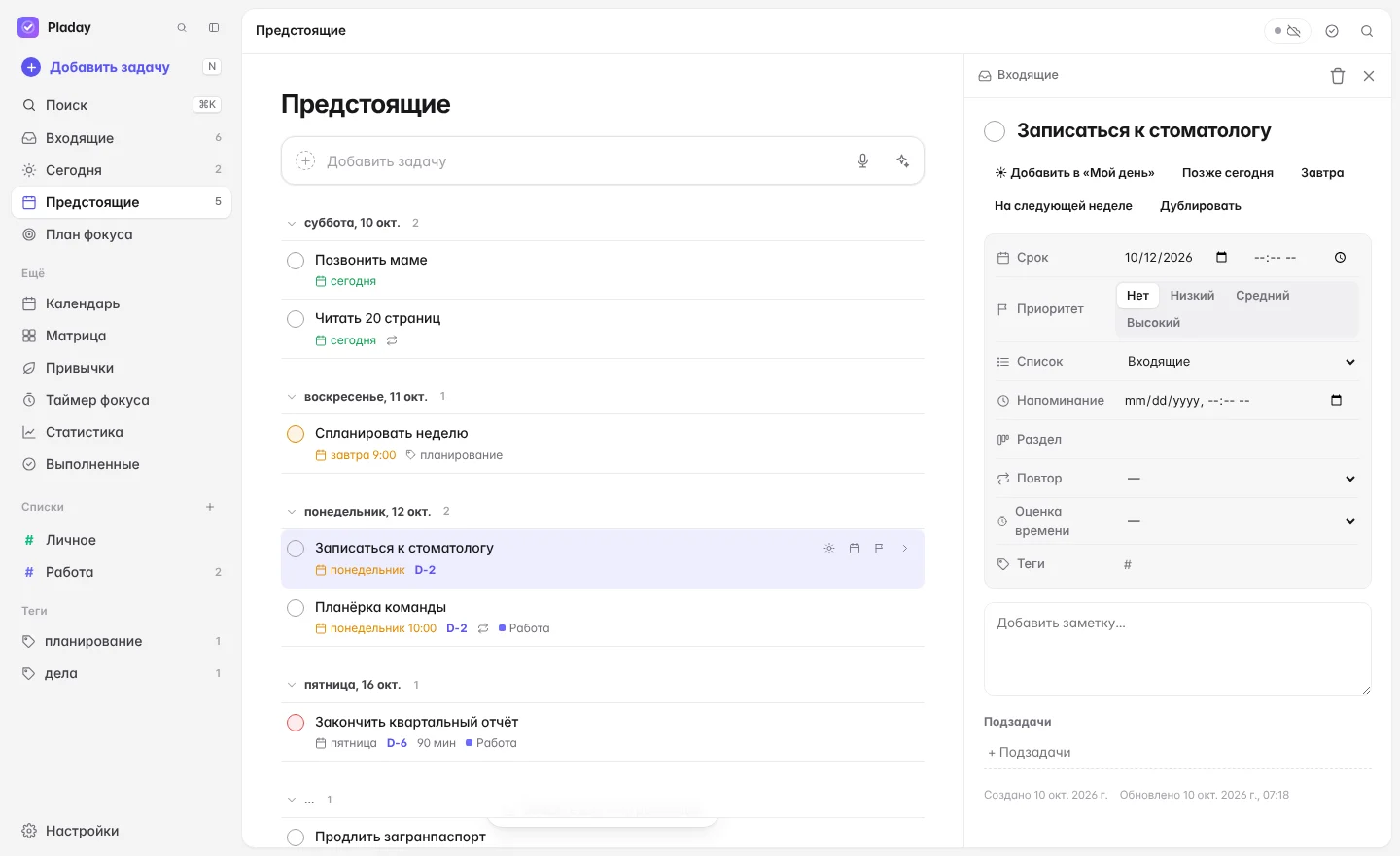Open reminder date picker icon
The width and height of the screenshot is (1400, 856).
(x=1336, y=401)
